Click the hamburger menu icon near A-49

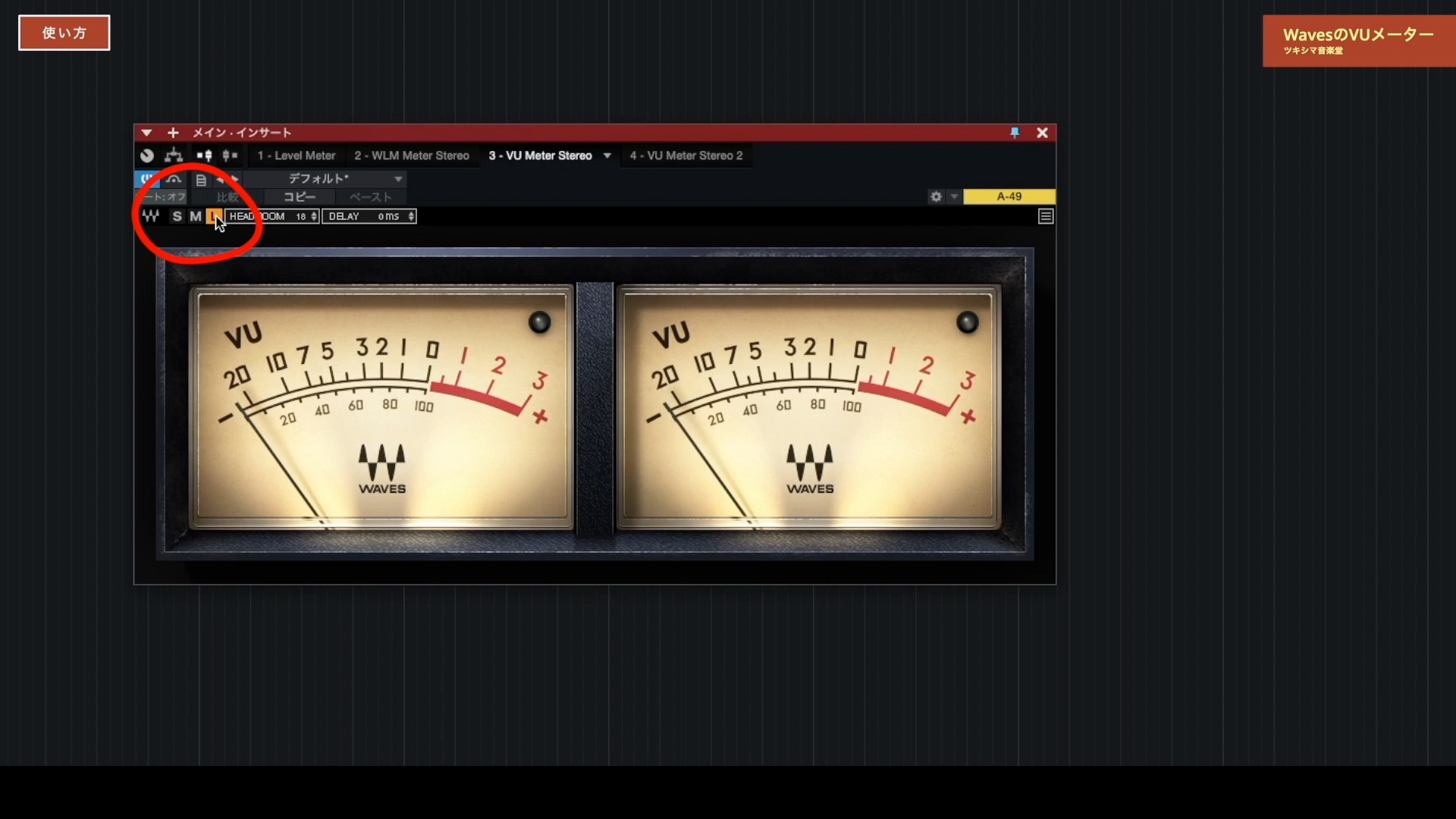pos(1046,216)
